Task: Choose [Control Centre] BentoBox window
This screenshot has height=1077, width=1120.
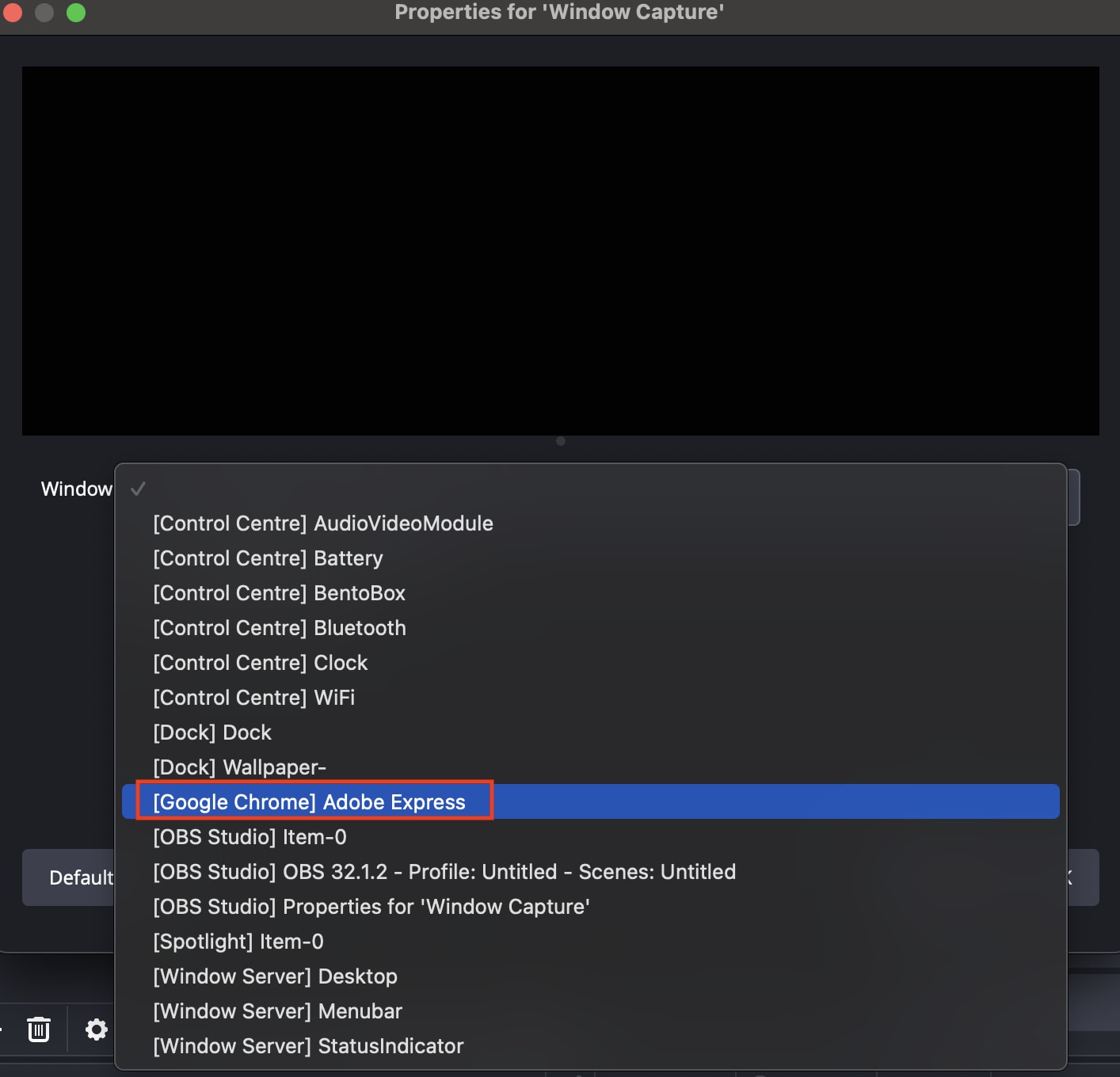Action: [591, 593]
